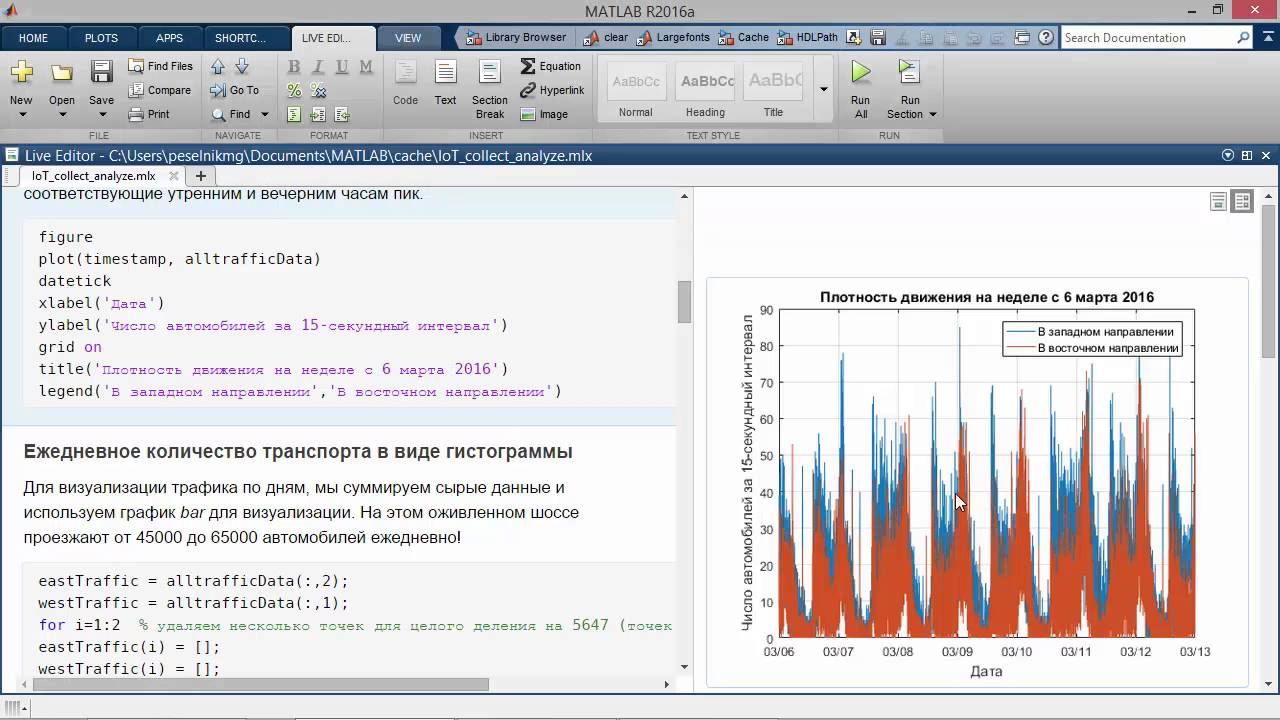Image resolution: width=1280 pixels, height=720 pixels.
Task: Print the live script
Action: [149, 114]
